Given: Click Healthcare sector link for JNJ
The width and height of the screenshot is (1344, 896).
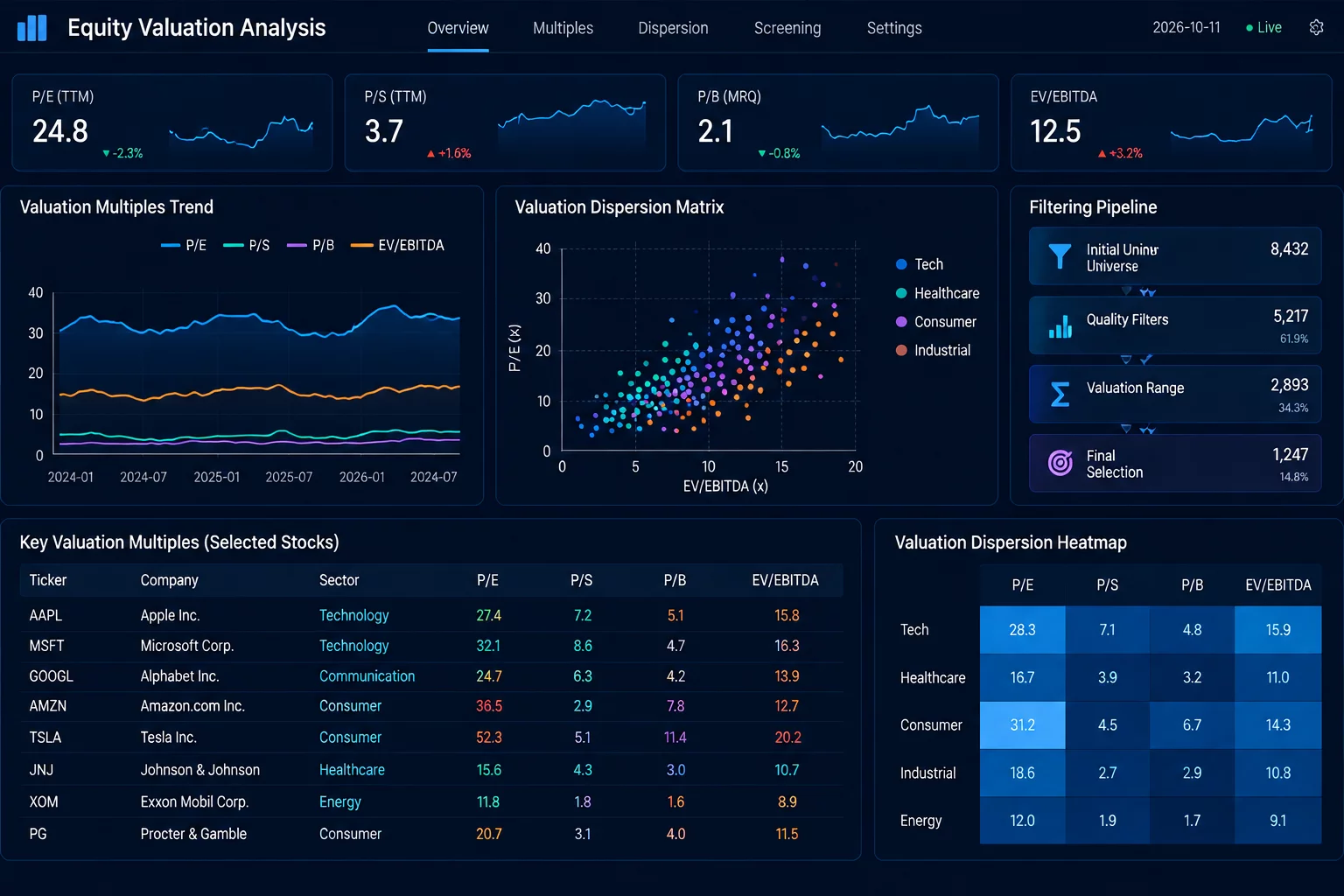Looking at the screenshot, I should [352, 770].
